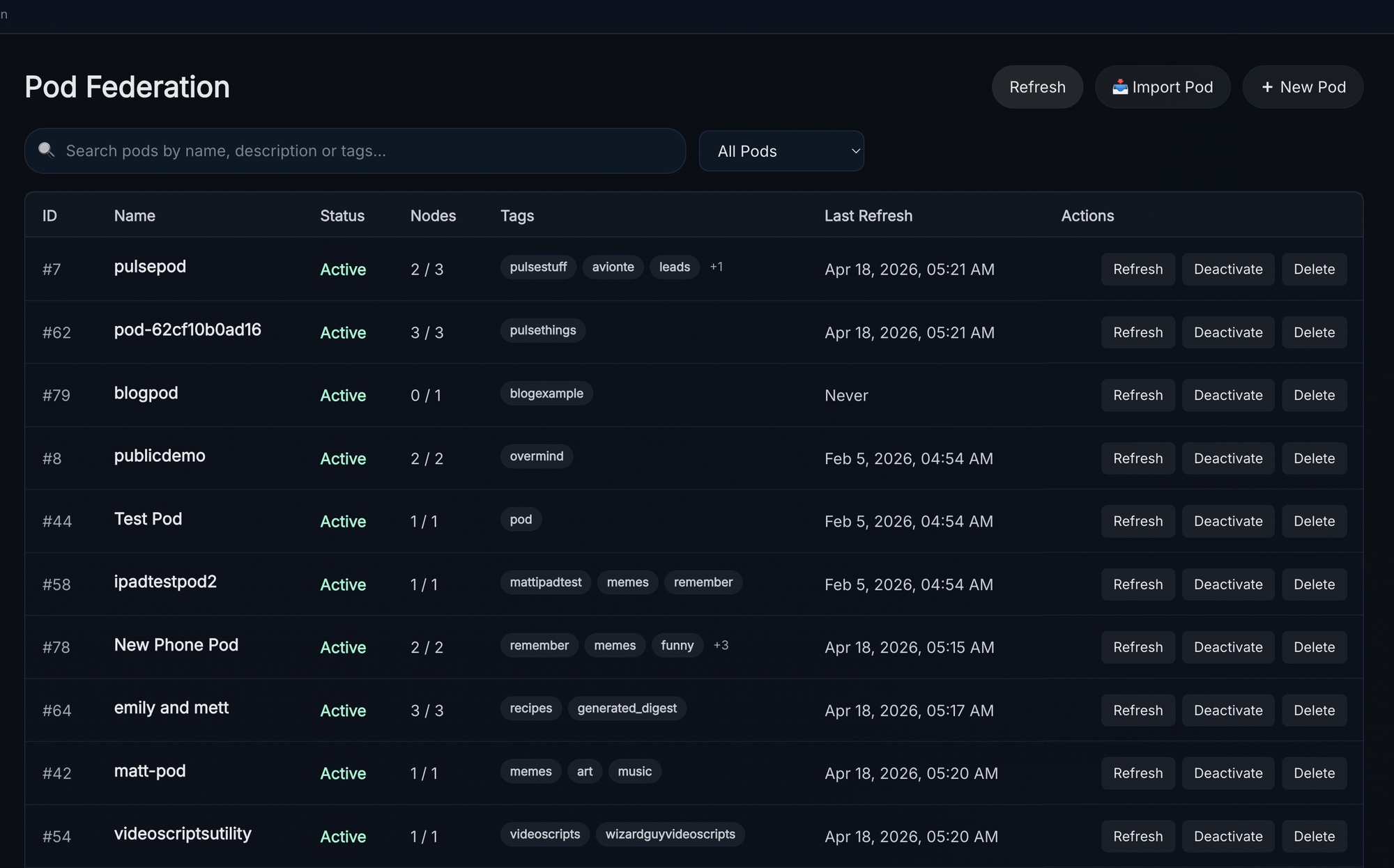The width and height of the screenshot is (1394, 868).
Task: Click the search magnifier icon
Action: 46,150
